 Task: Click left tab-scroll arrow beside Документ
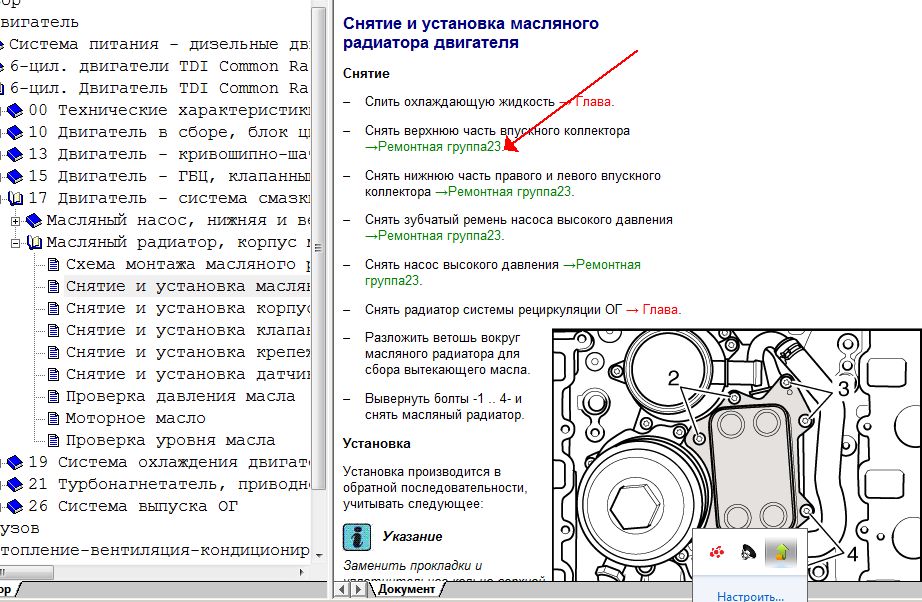point(343,589)
